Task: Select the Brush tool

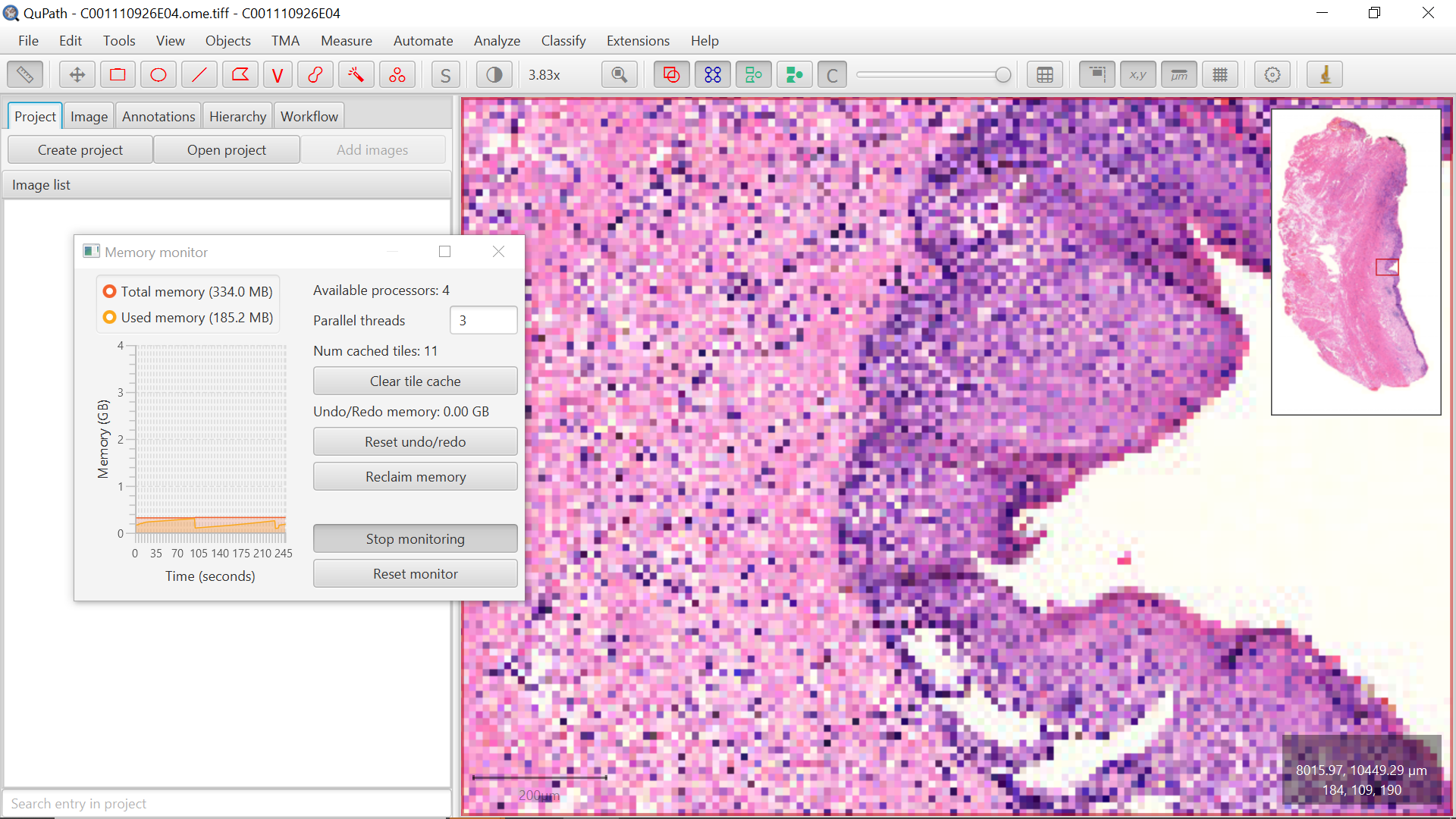Action: 315,74
